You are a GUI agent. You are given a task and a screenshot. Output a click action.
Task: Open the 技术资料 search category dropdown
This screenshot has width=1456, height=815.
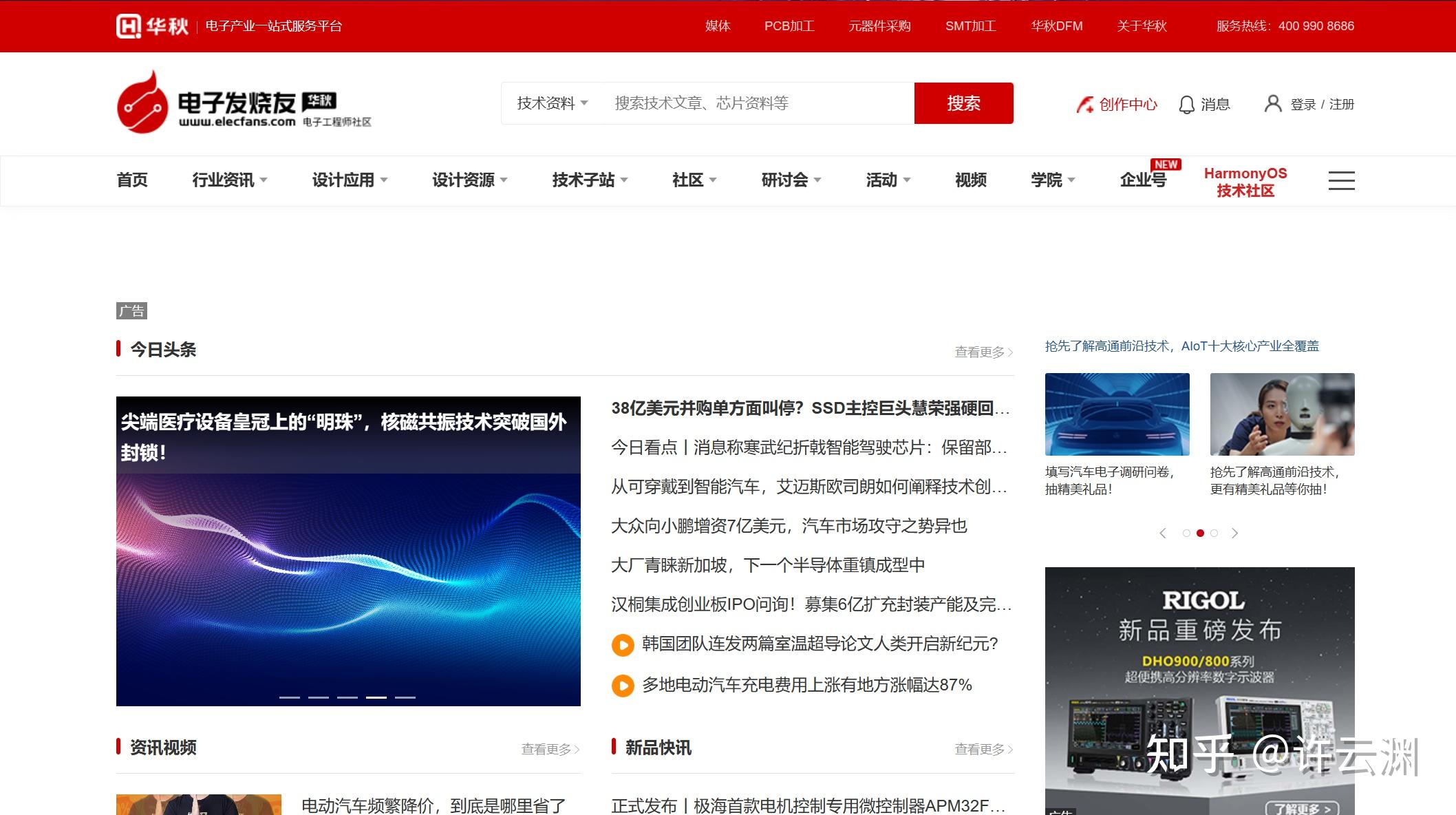coord(550,103)
